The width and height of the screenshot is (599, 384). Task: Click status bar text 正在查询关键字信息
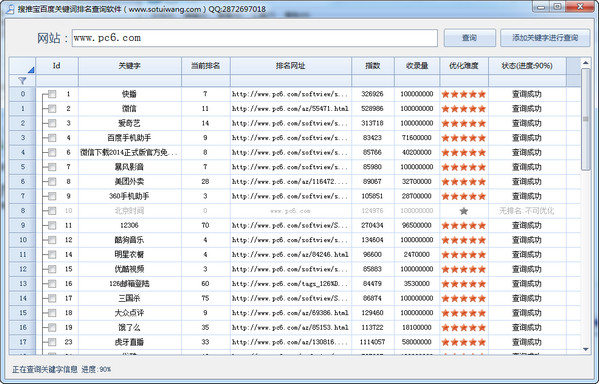[45, 369]
